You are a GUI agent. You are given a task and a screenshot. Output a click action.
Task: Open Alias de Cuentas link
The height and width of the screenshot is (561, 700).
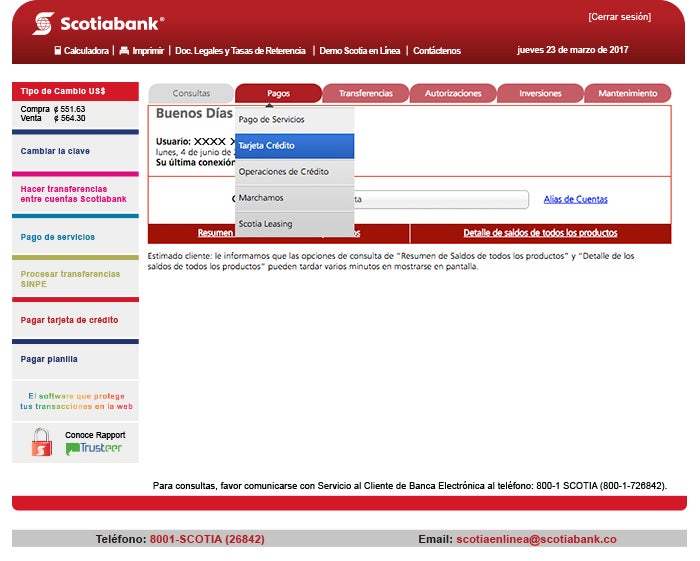coord(575,199)
